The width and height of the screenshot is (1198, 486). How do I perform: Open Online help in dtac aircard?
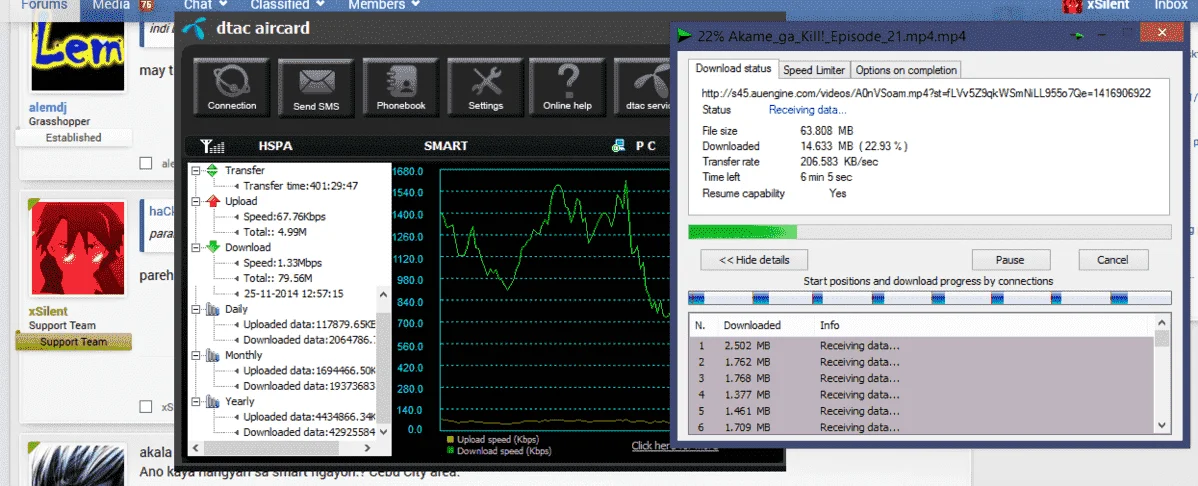coord(567,89)
